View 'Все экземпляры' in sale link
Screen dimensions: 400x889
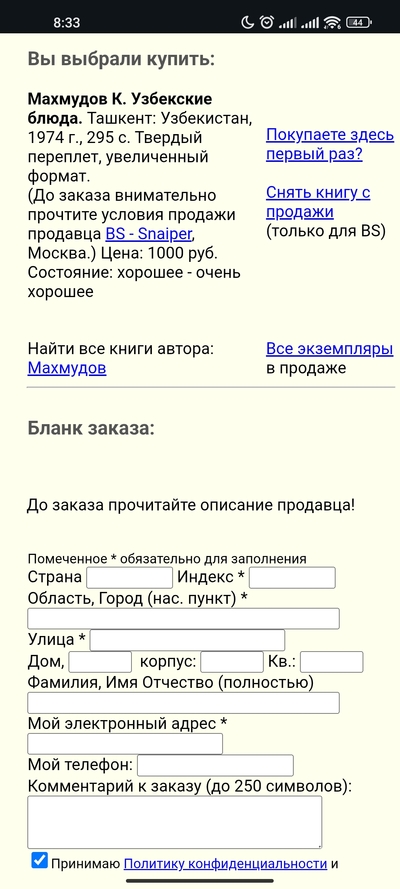pyautogui.click(x=330, y=349)
